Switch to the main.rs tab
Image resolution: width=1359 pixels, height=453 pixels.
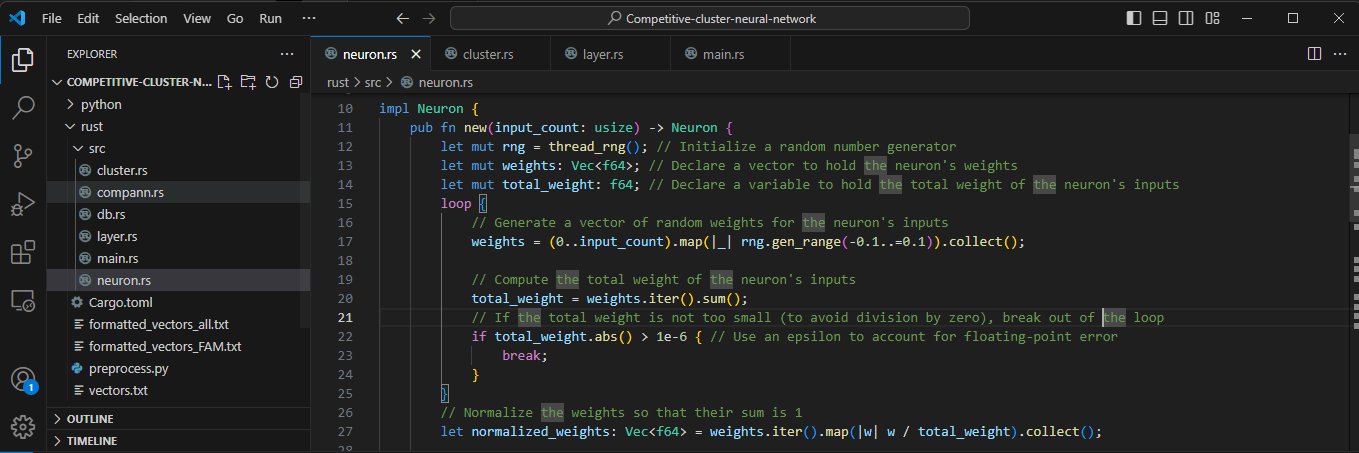pos(730,54)
